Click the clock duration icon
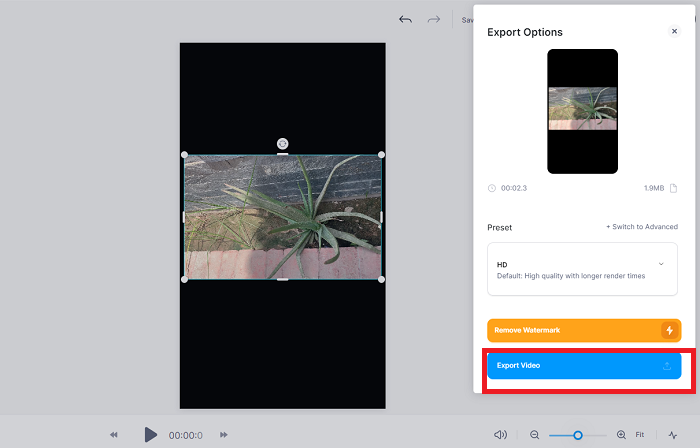 pyautogui.click(x=492, y=188)
